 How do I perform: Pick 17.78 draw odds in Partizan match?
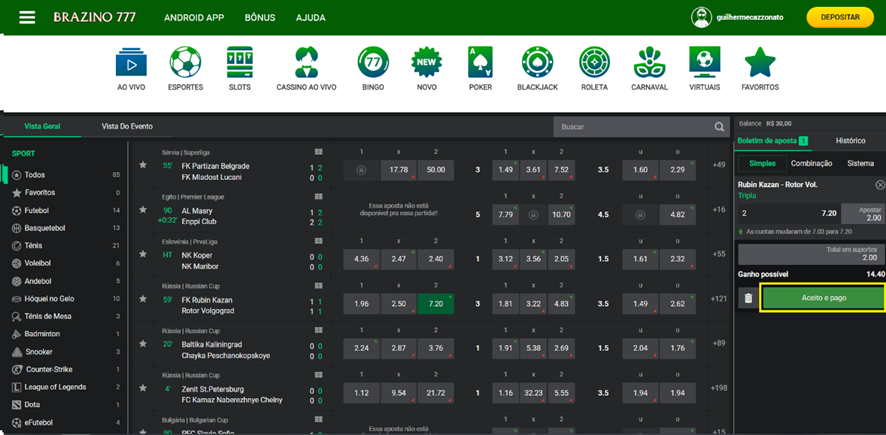click(x=398, y=170)
